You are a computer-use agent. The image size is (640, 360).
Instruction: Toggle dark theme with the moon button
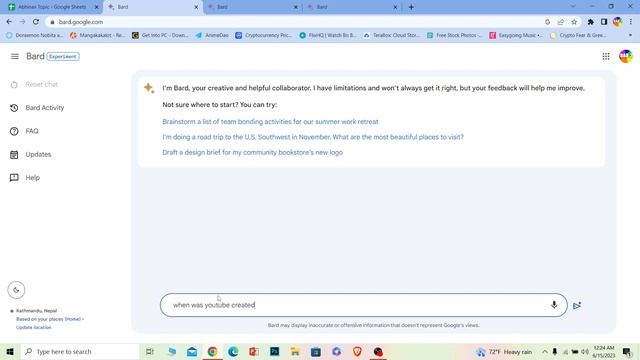[16, 290]
